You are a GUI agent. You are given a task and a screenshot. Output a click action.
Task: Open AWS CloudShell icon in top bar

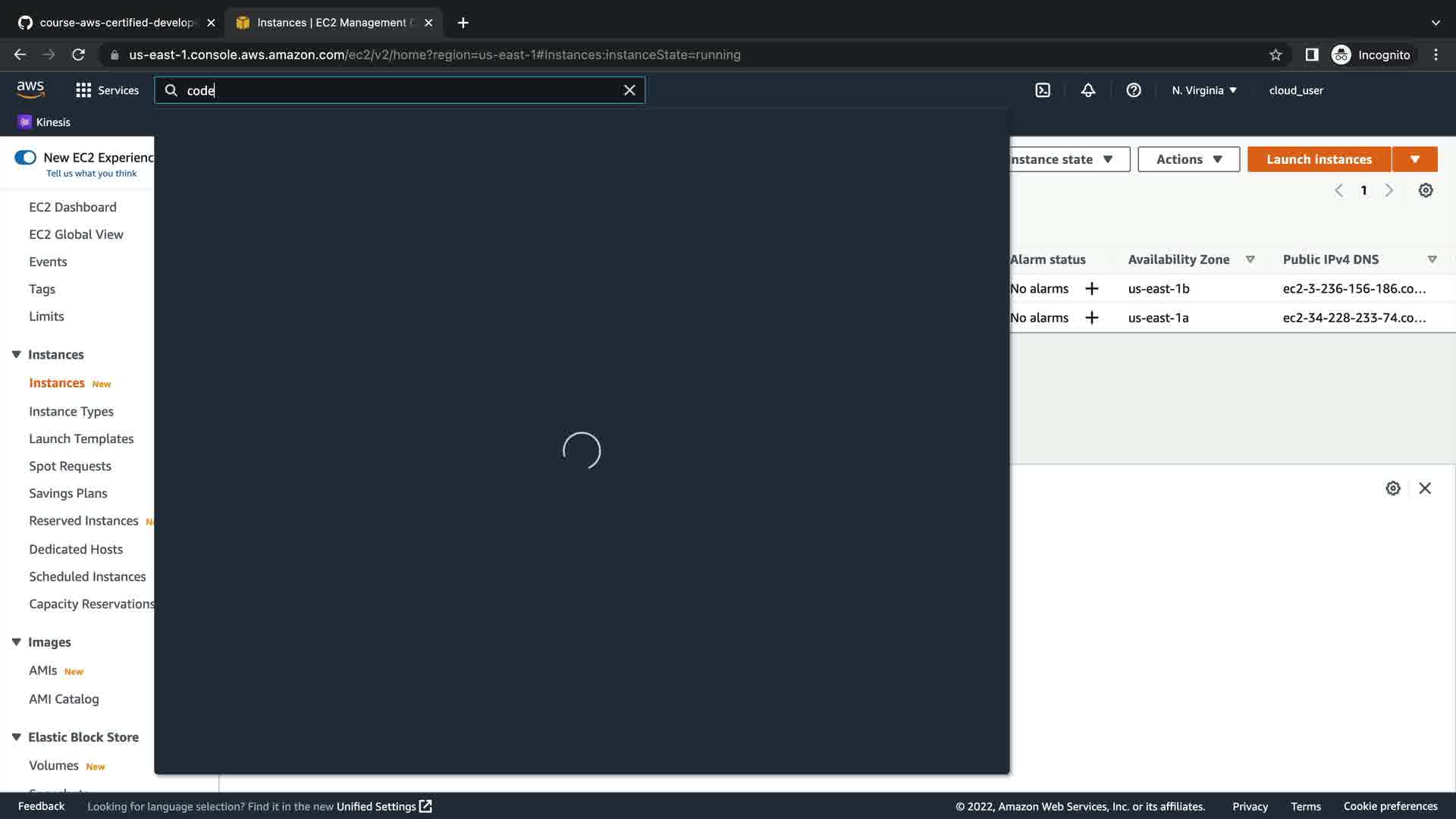coord(1043,90)
